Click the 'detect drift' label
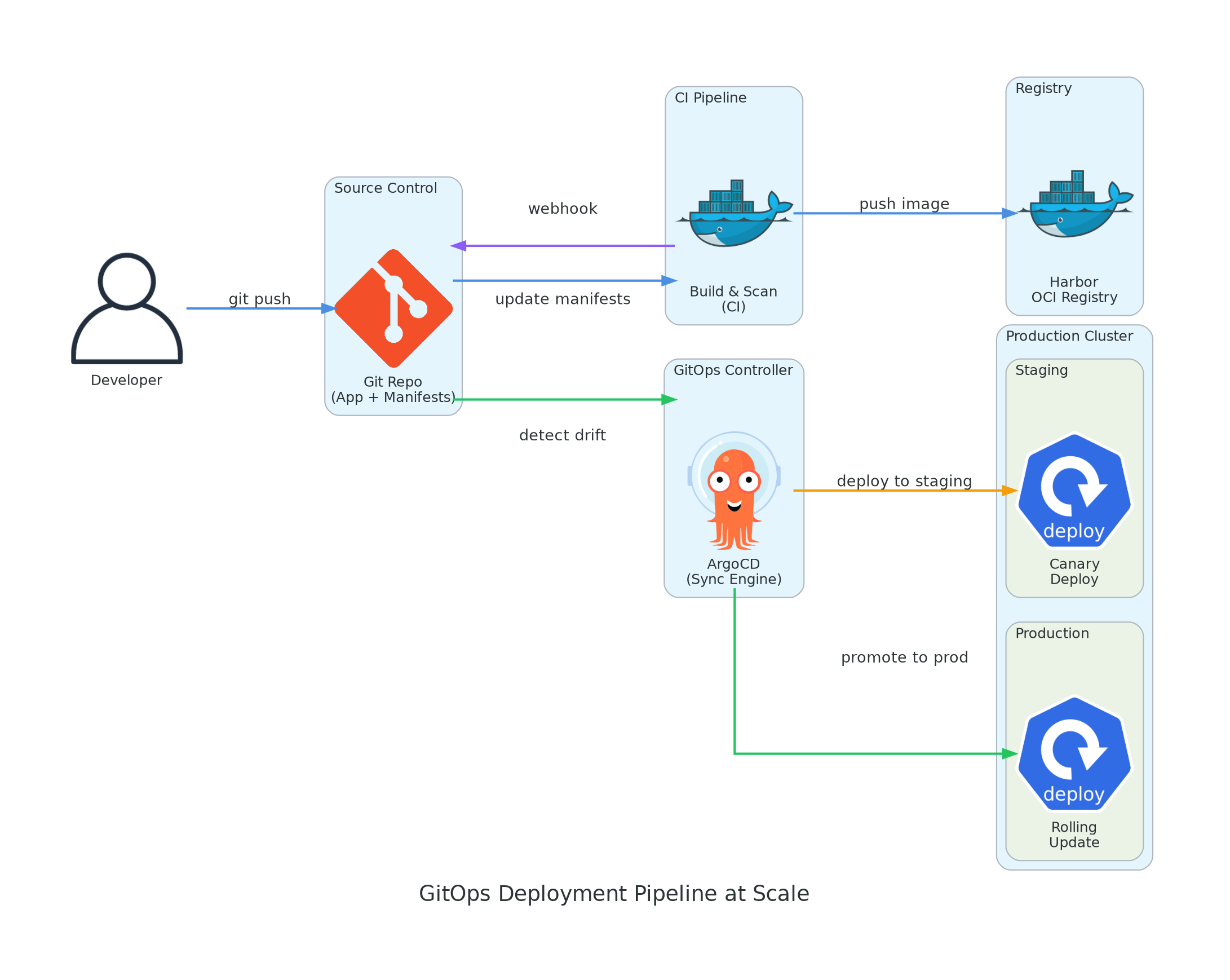Image resolution: width=1230 pixels, height=980 pixels. pyautogui.click(x=563, y=435)
